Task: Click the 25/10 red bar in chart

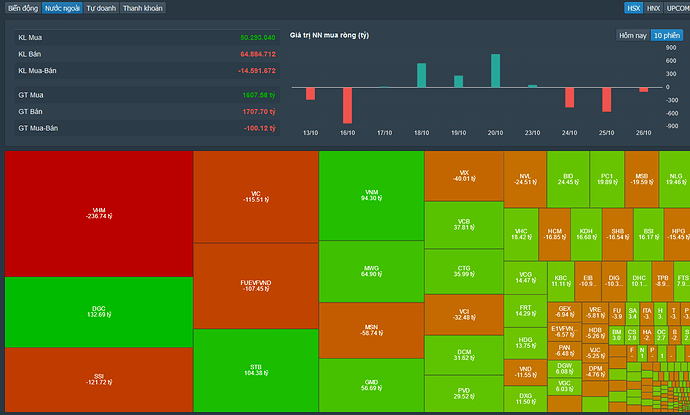Action: tap(606, 100)
